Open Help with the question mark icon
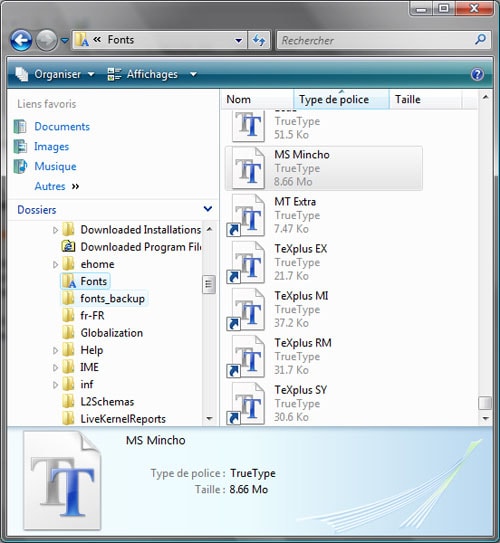The height and width of the screenshot is (543, 500). [x=477, y=74]
